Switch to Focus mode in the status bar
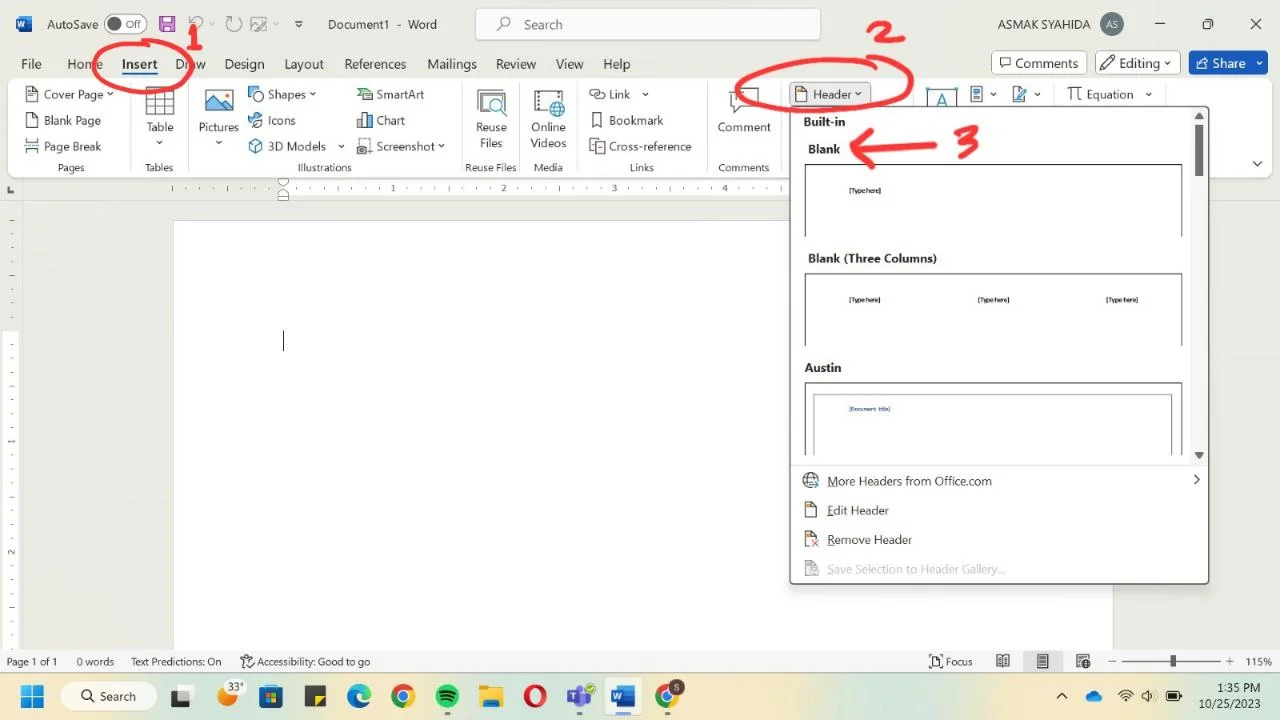Image resolution: width=1280 pixels, height=720 pixels. (x=950, y=661)
